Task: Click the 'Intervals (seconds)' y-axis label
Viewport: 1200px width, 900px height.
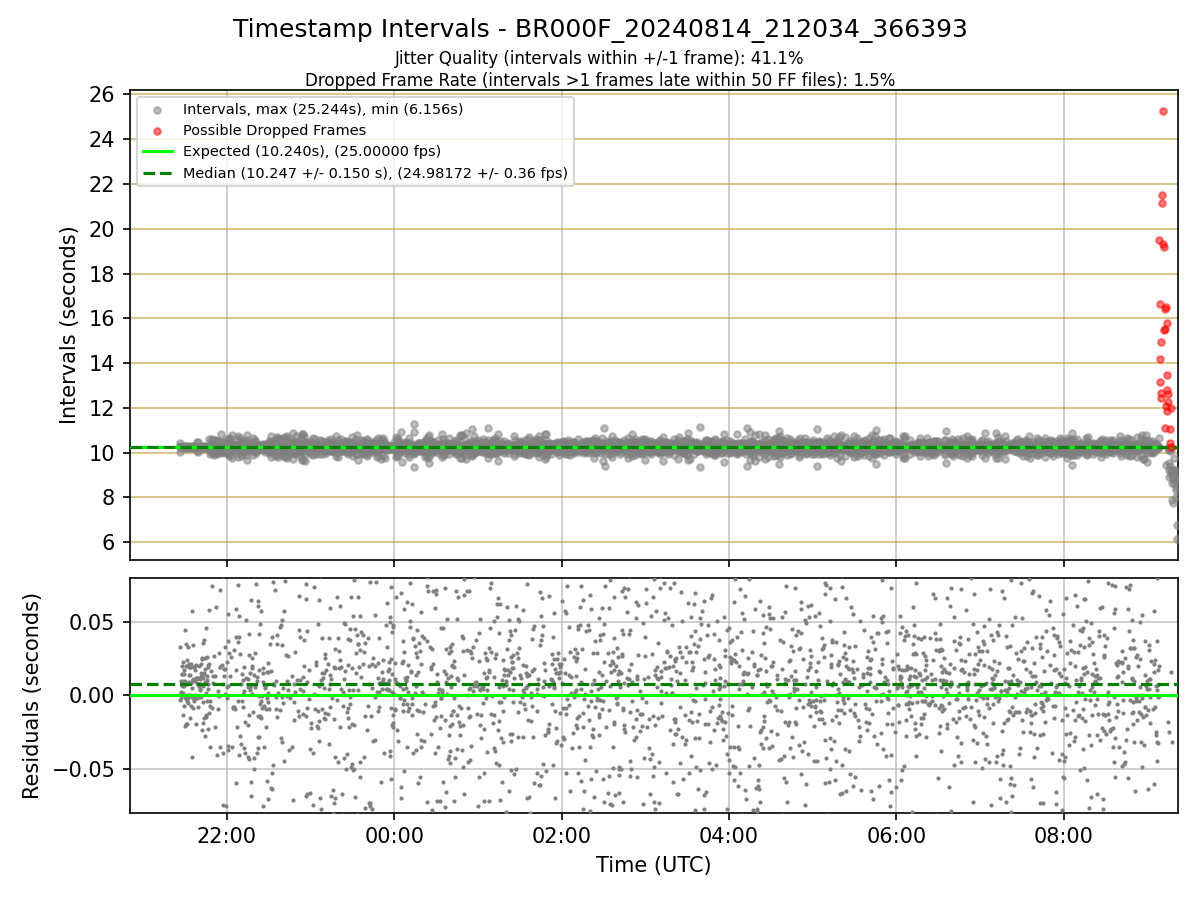Action: (x=68, y=325)
